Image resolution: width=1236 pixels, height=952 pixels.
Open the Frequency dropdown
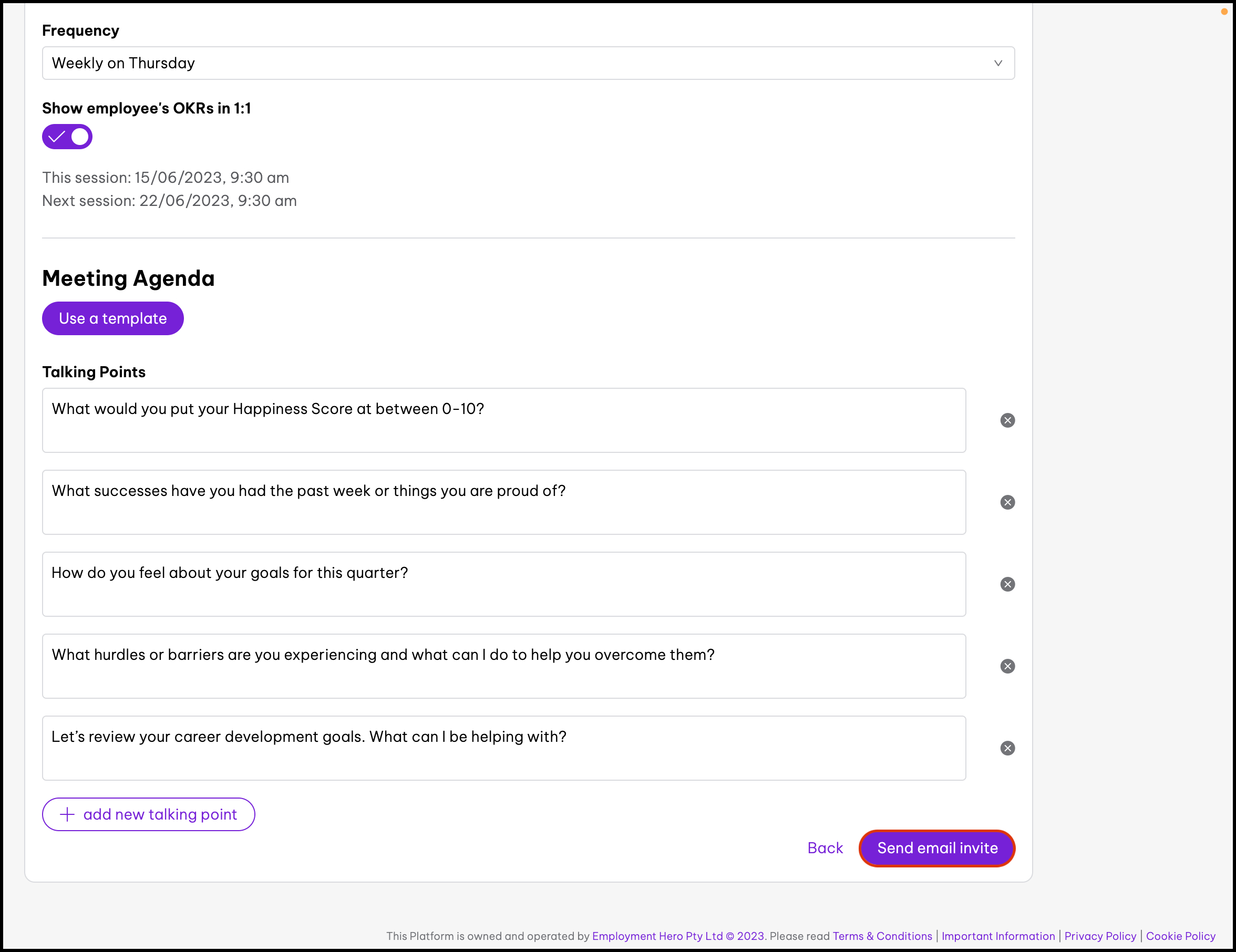click(528, 63)
